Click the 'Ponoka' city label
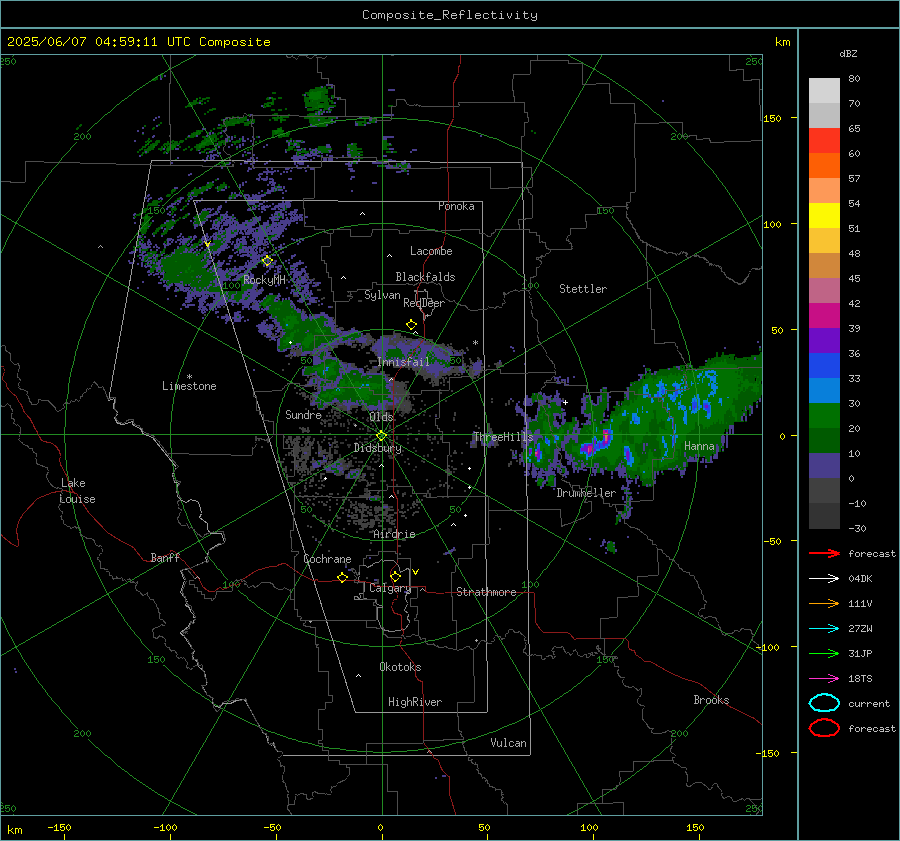 click(456, 206)
